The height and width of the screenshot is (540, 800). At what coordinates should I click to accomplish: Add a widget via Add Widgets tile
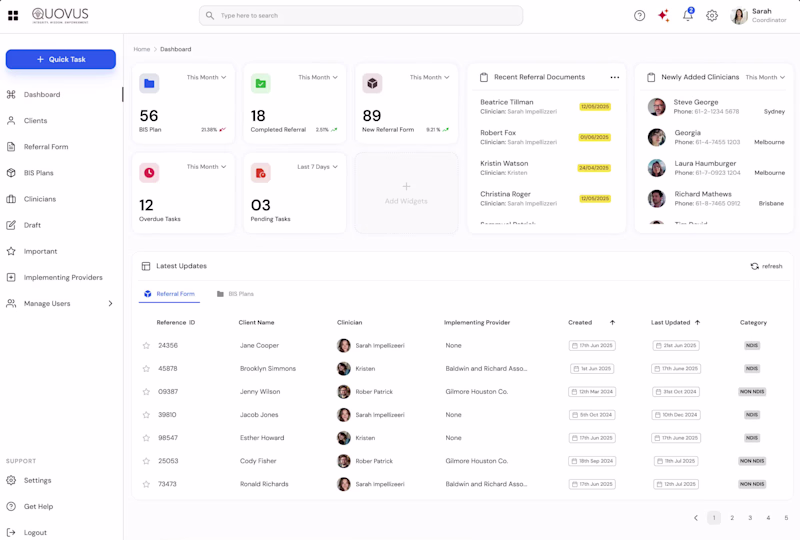pyautogui.click(x=406, y=193)
